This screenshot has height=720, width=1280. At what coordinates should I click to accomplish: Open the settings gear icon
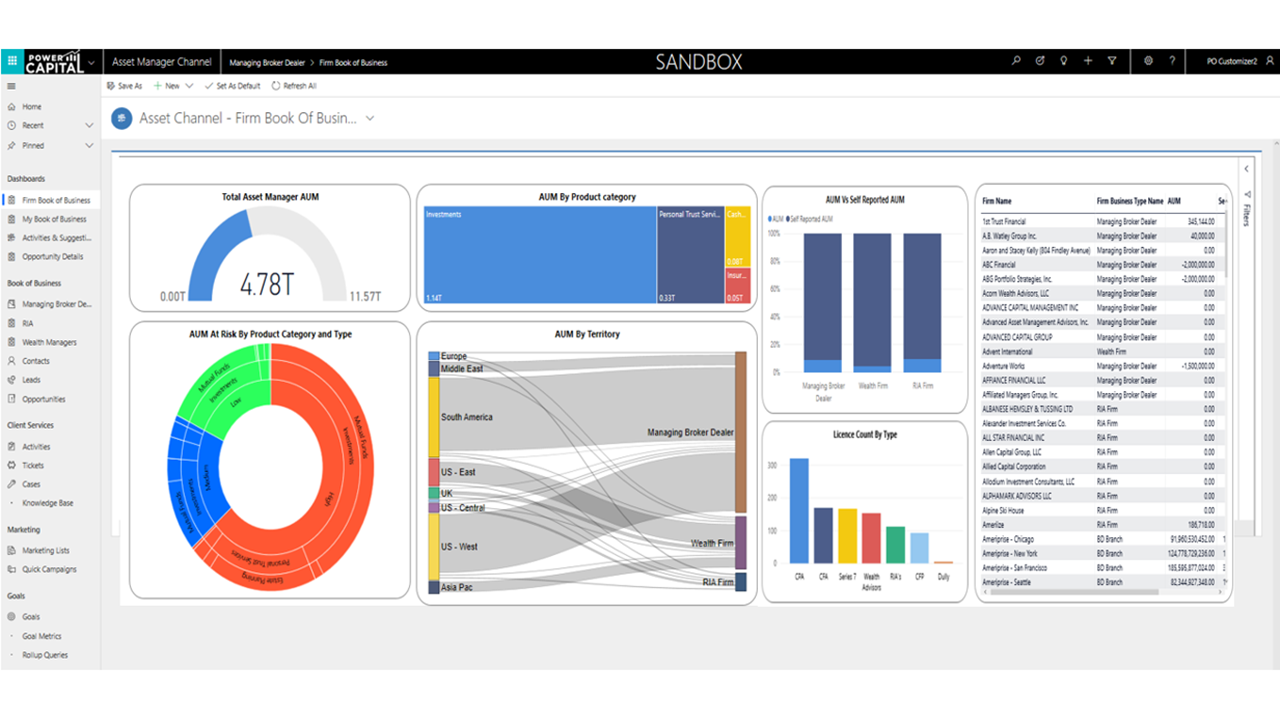click(1148, 62)
